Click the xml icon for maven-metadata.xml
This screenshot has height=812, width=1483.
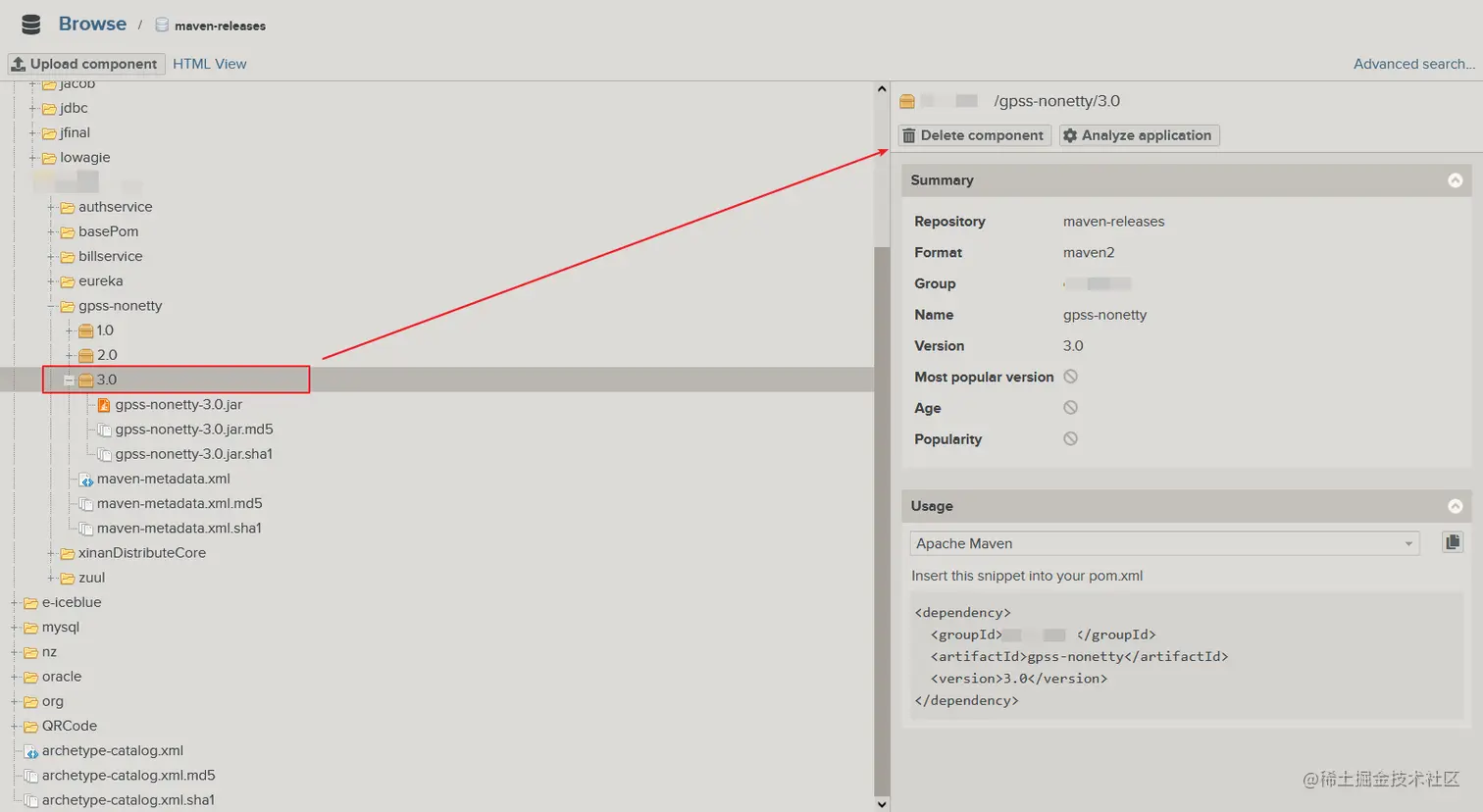tap(86, 480)
